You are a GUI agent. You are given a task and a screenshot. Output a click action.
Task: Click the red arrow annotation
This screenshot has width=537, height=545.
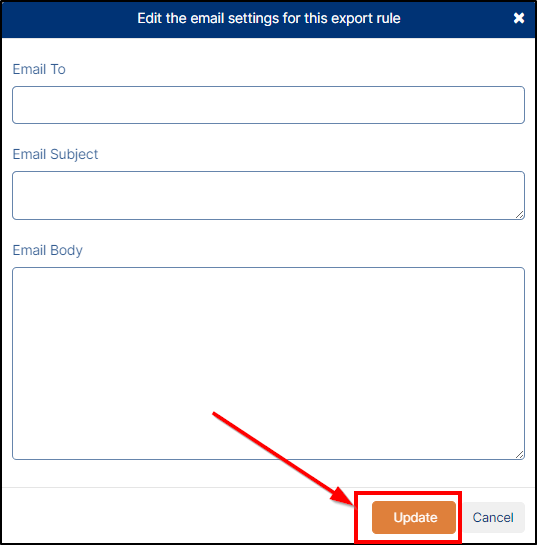283,458
